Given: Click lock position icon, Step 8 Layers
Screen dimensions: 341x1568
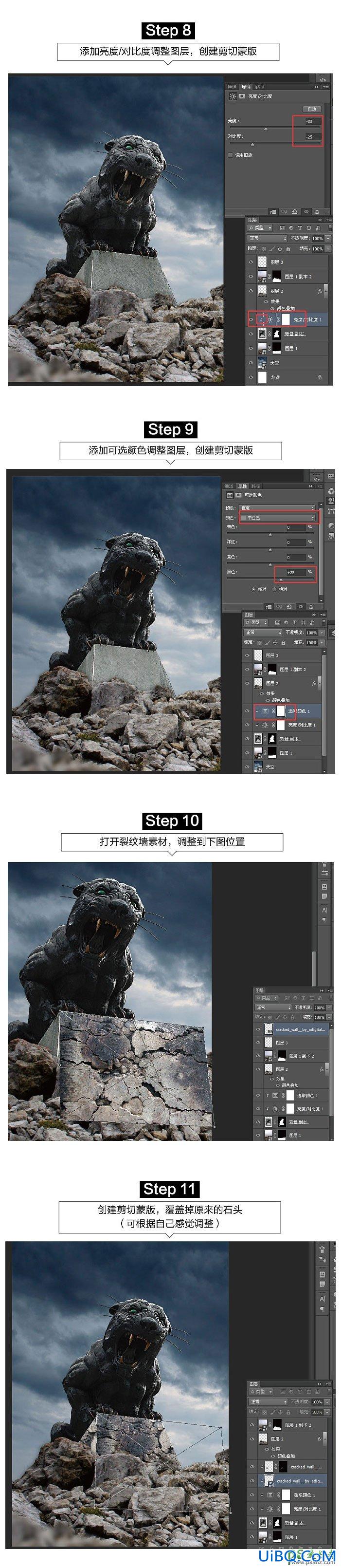Looking at the screenshot, I should click(280, 249).
